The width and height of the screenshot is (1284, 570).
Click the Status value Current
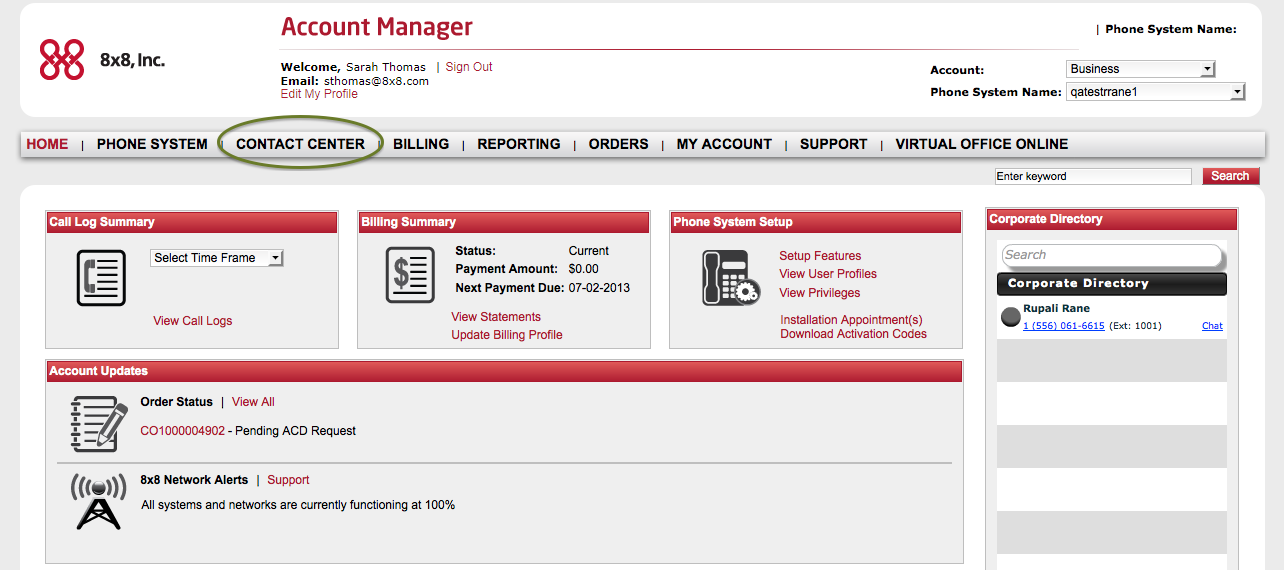point(589,251)
